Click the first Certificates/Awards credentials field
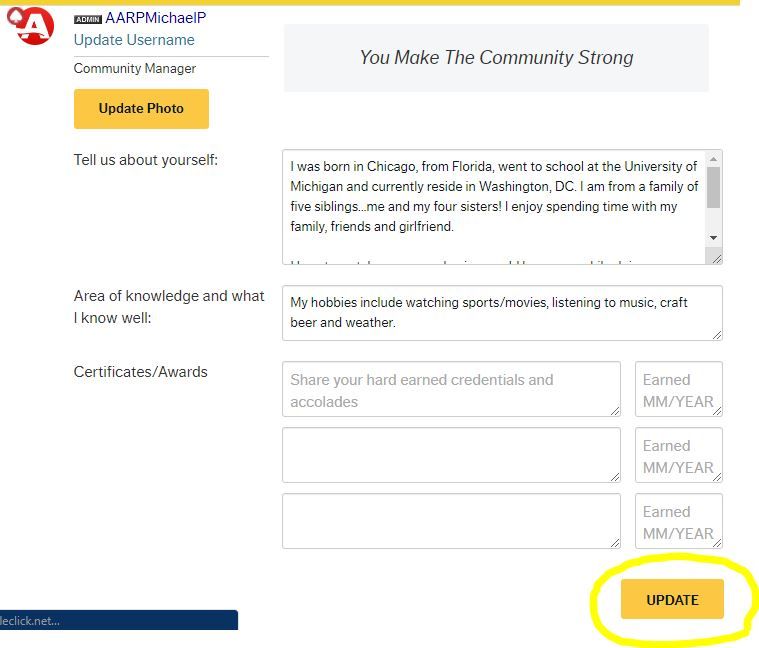 [451, 390]
